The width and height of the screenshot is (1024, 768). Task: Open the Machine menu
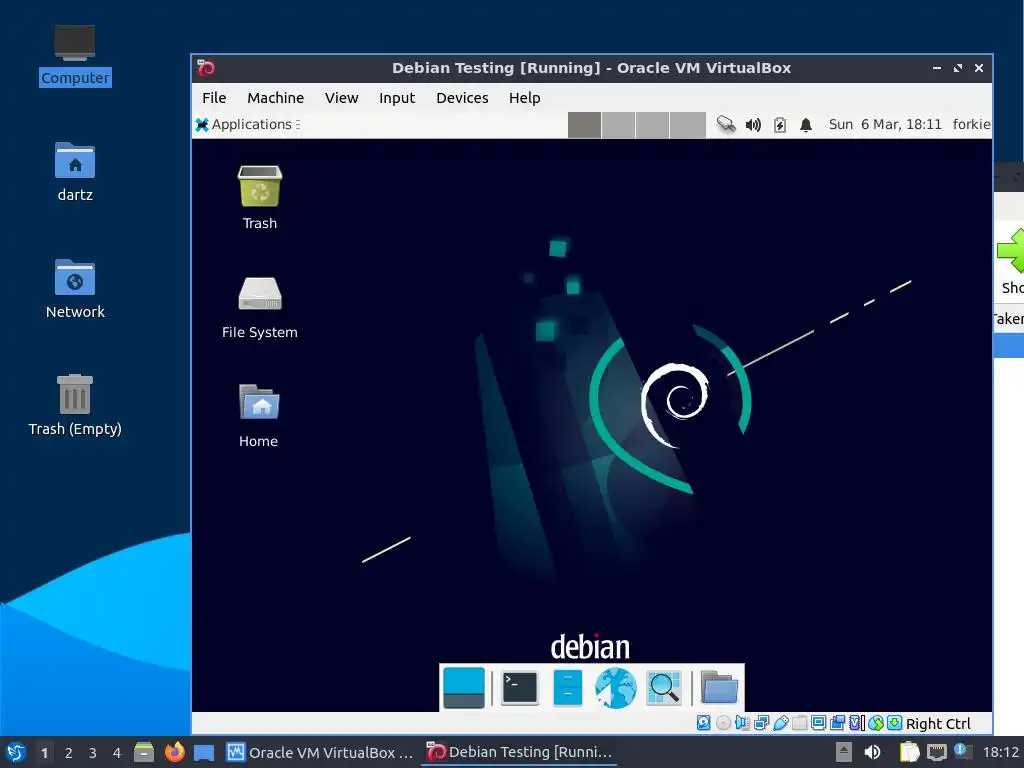click(275, 98)
